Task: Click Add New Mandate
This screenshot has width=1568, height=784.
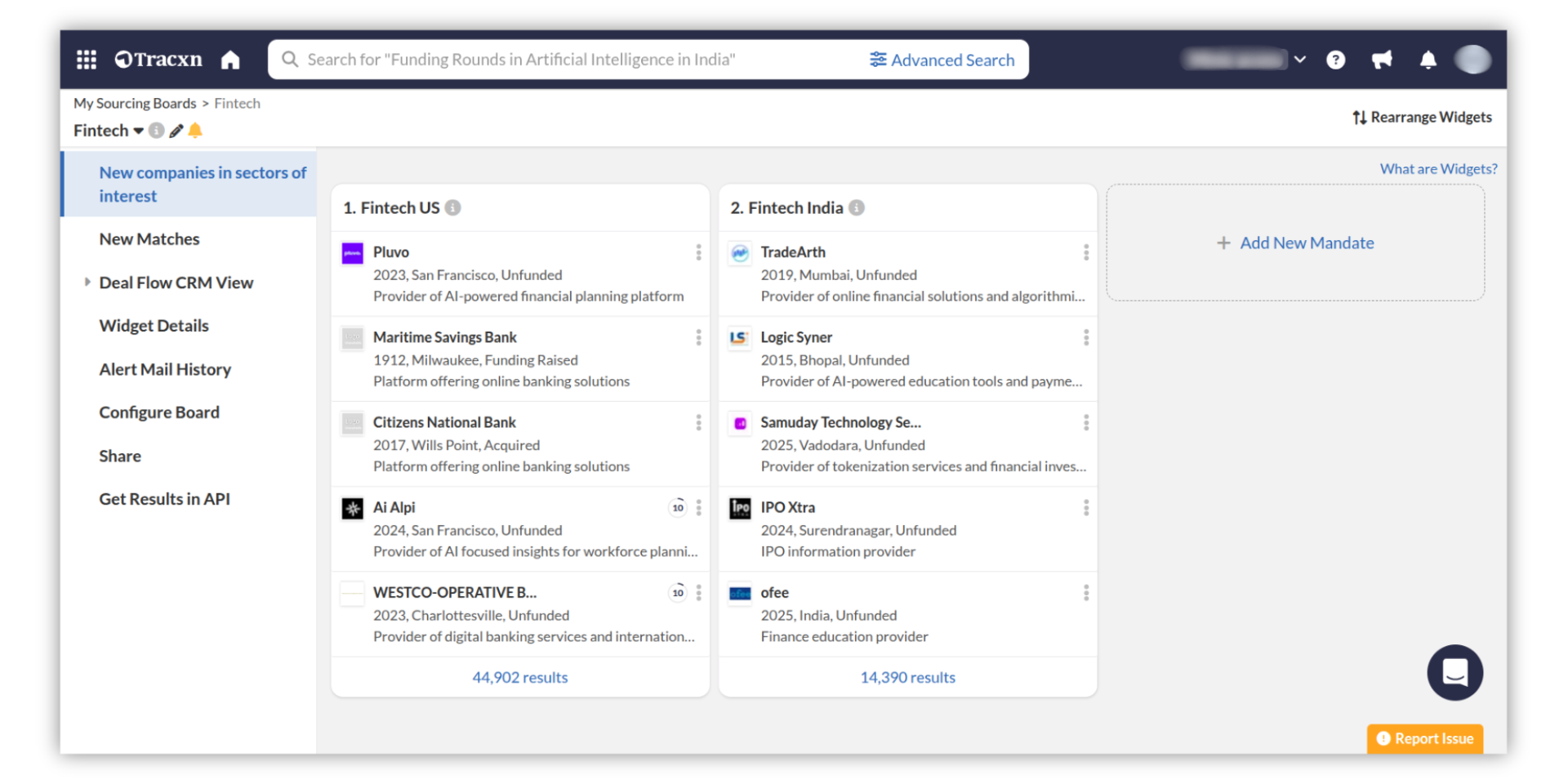Action: point(1295,243)
